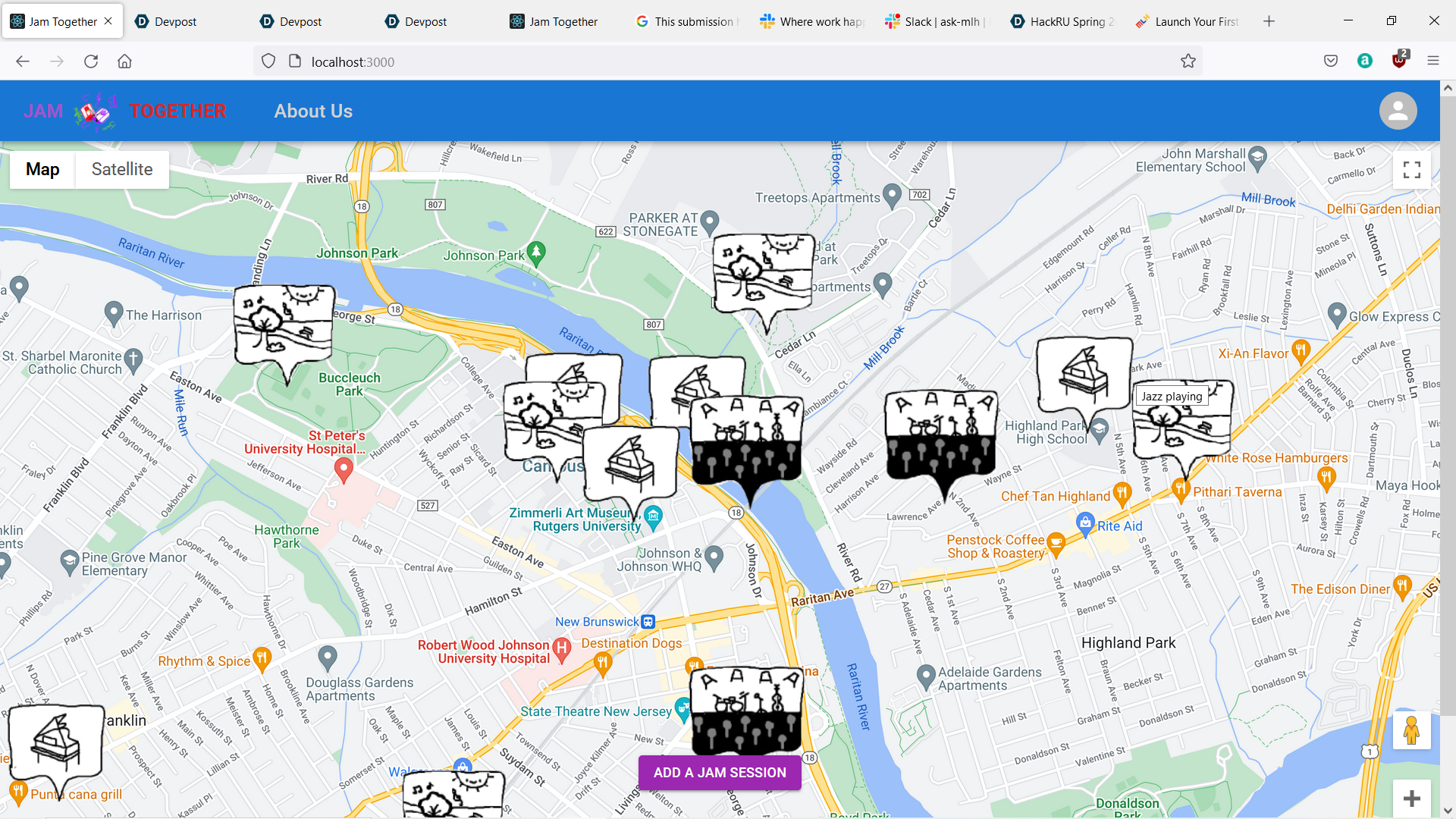This screenshot has height=819, width=1456.
Task: Select the Map view type
Action: (x=42, y=169)
